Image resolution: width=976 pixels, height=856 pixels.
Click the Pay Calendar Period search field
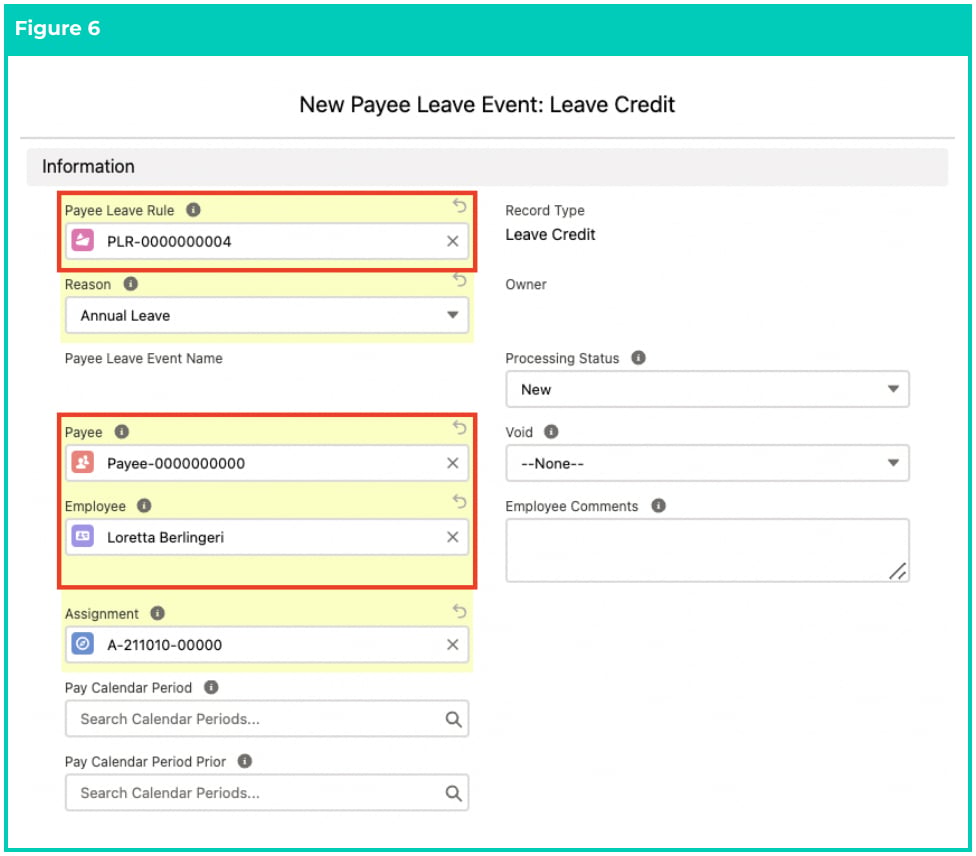click(267, 719)
